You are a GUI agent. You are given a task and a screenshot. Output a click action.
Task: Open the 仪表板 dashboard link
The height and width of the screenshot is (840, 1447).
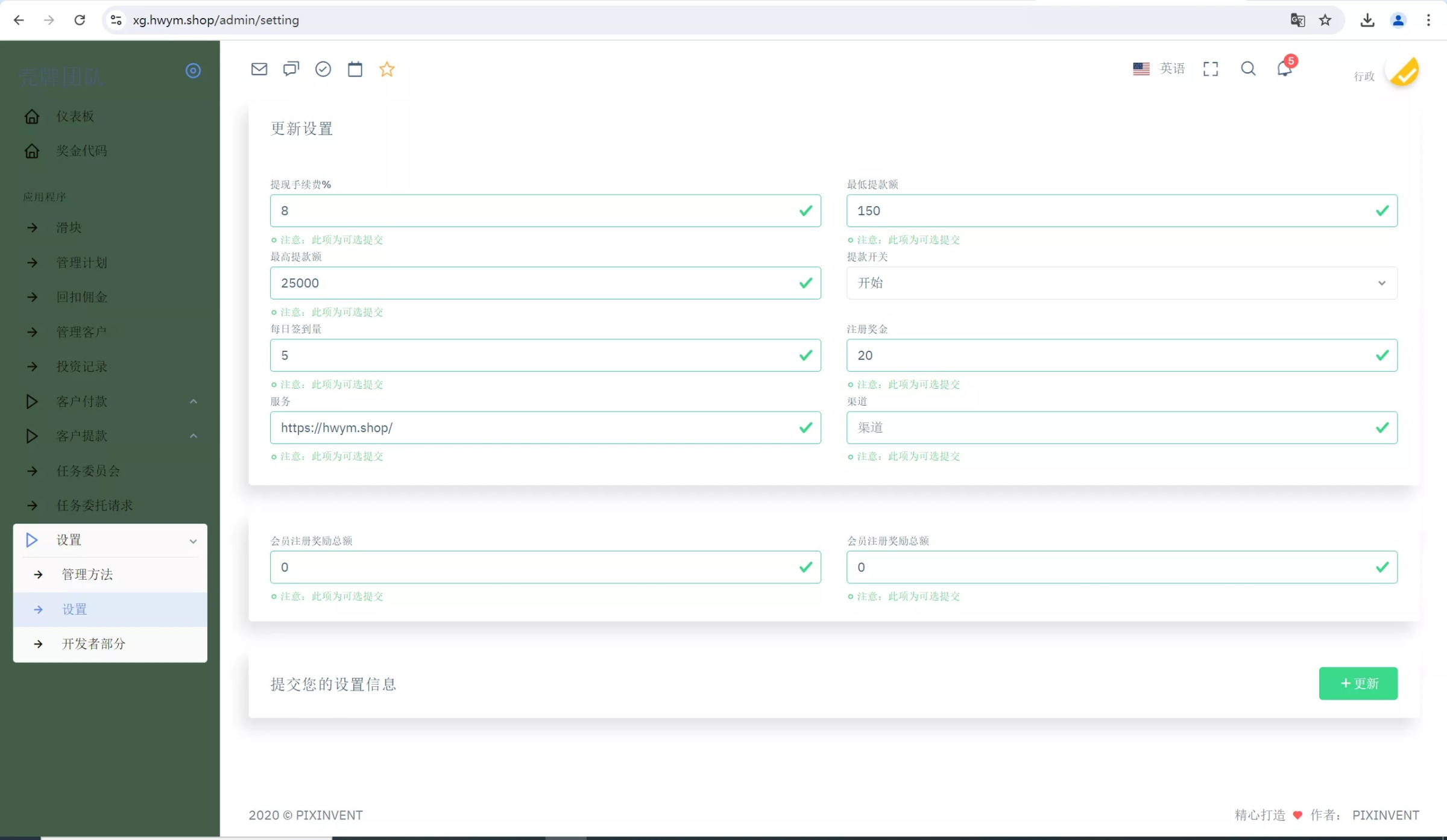pyautogui.click(x=75, y=116)
